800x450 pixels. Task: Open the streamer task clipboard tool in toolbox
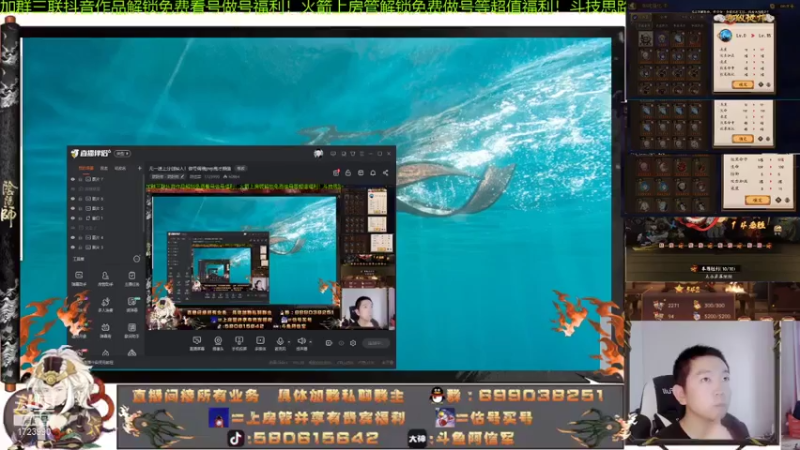132,279
